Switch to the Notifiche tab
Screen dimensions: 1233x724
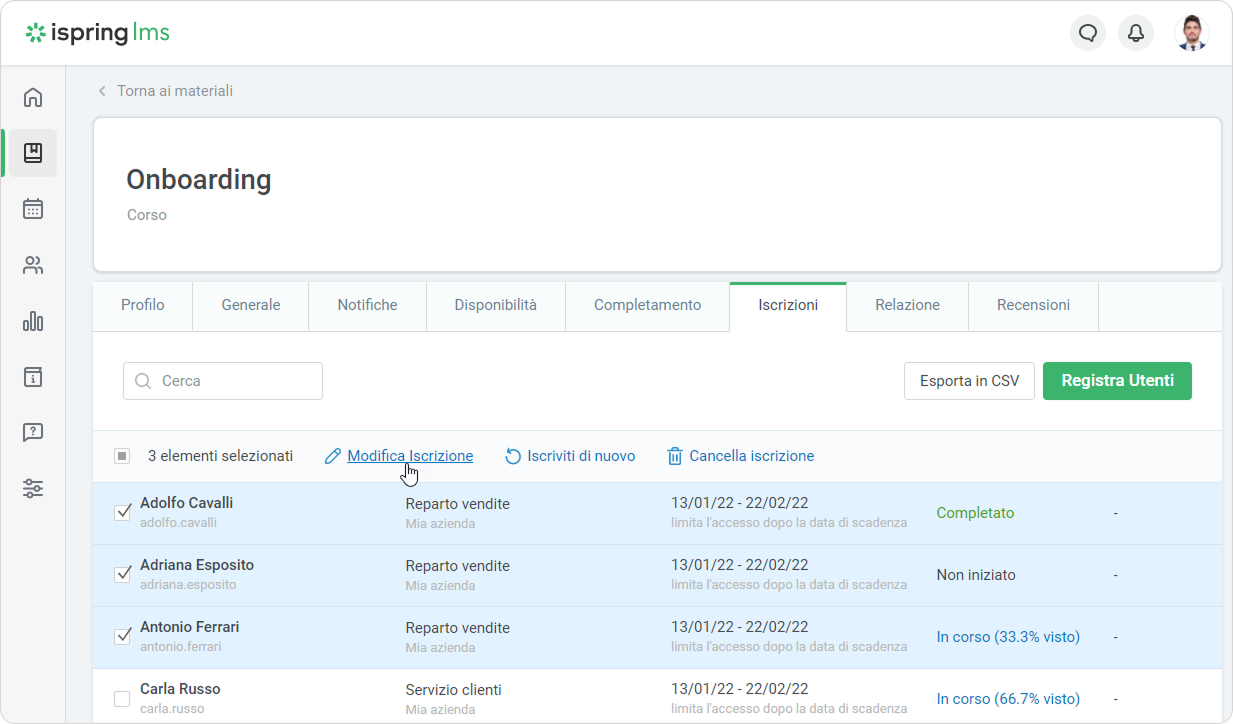(x=367, y=305)
